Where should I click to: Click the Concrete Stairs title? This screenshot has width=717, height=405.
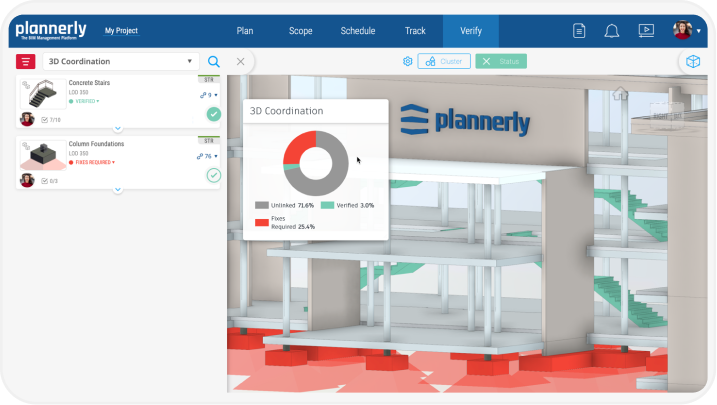tap(89, 83)
